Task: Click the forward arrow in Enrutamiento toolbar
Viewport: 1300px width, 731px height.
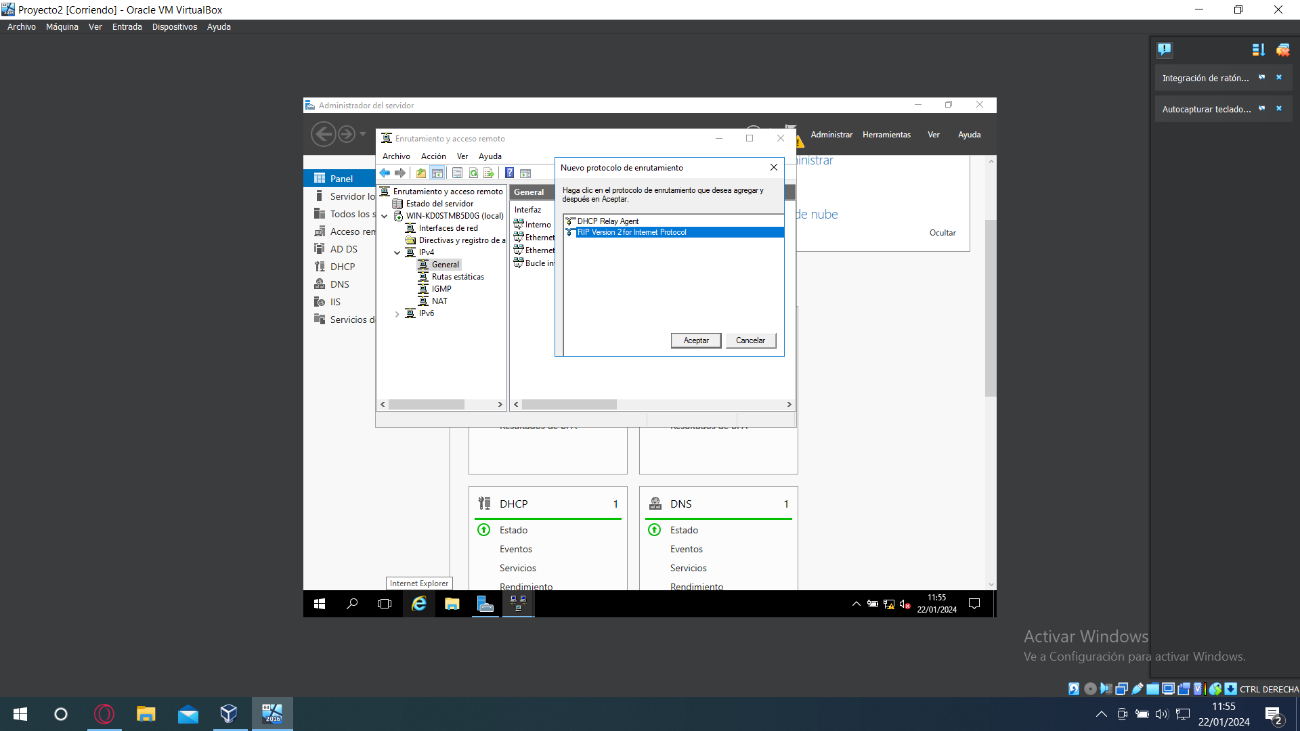Action: 400,173
